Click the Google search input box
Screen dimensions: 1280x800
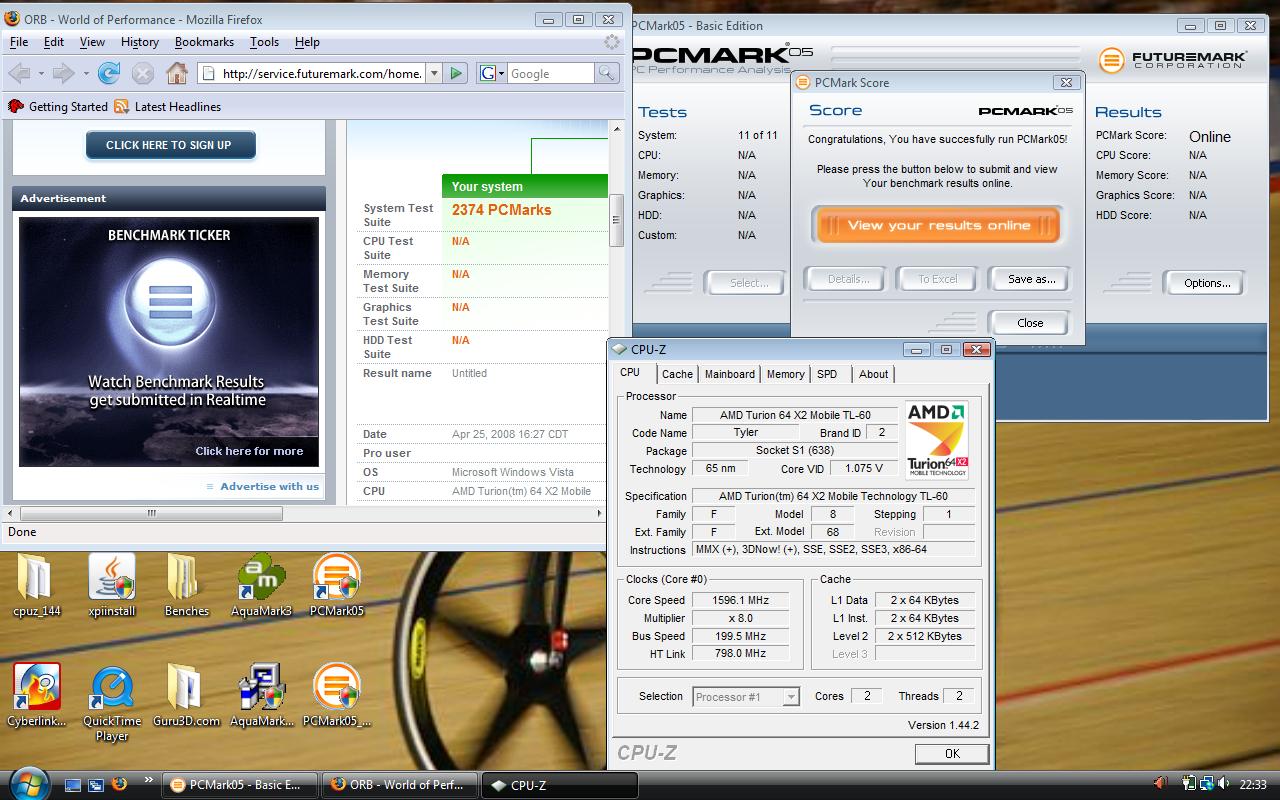click(x=550, y=73)
